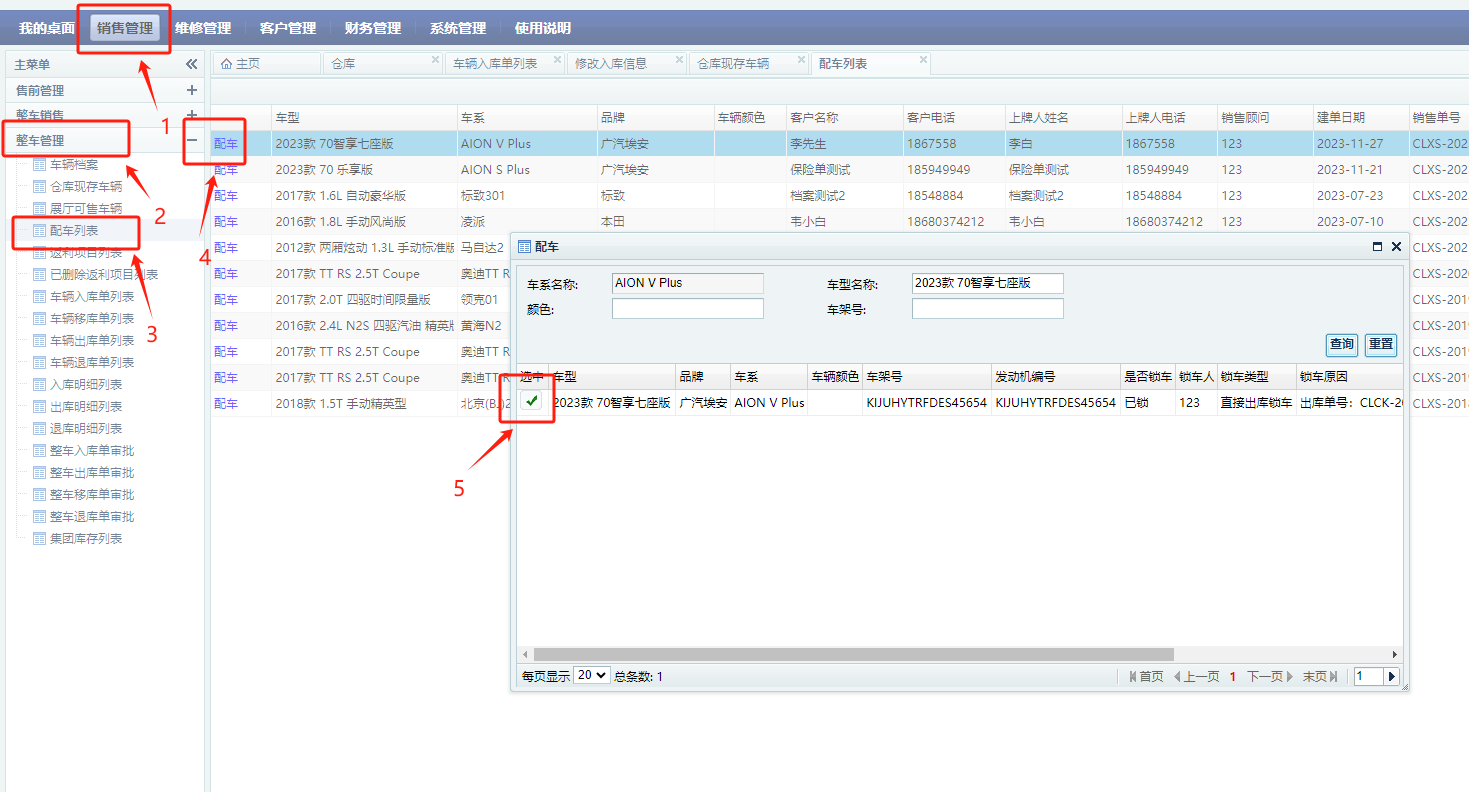
Task: Click the 车架号 input field
Action: 987,309
